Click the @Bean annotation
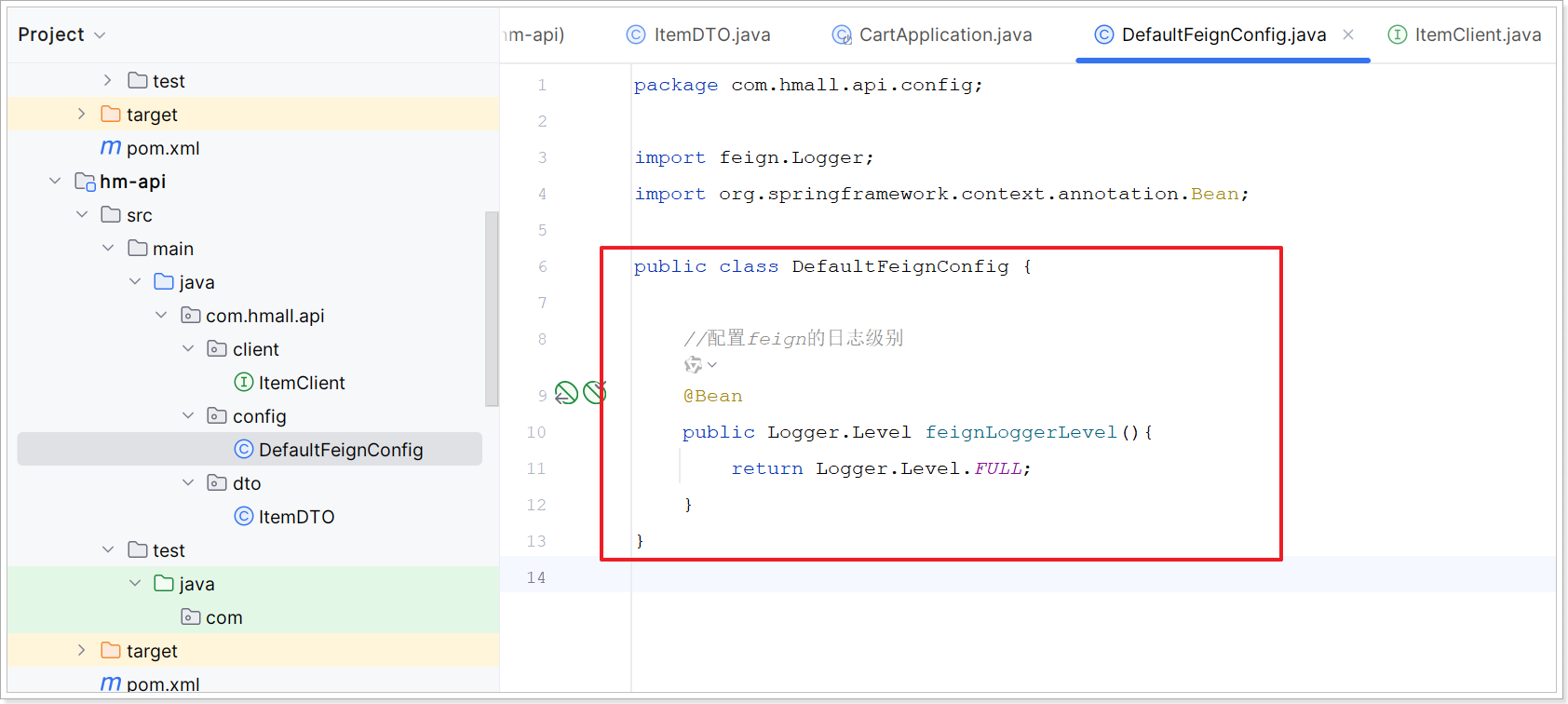1568x704 pixels. pos(713,396)
